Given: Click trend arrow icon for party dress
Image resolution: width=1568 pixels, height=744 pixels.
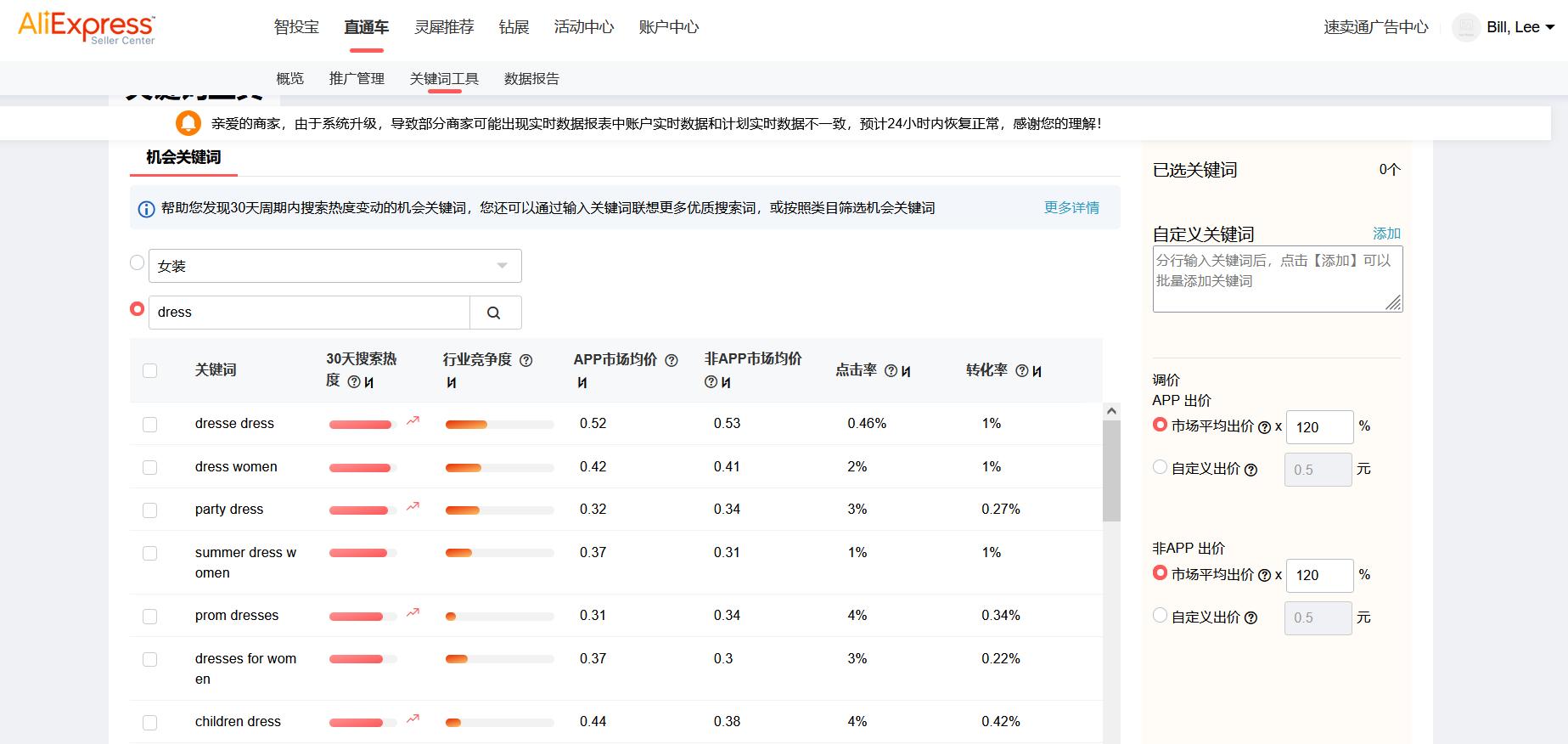Looking at the screenshot, I should coord(413,506).
